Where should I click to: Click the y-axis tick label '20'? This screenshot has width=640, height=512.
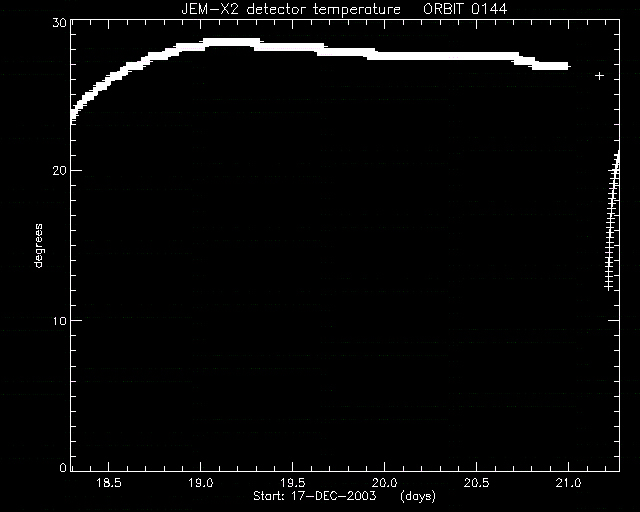(x=59, y=171)
